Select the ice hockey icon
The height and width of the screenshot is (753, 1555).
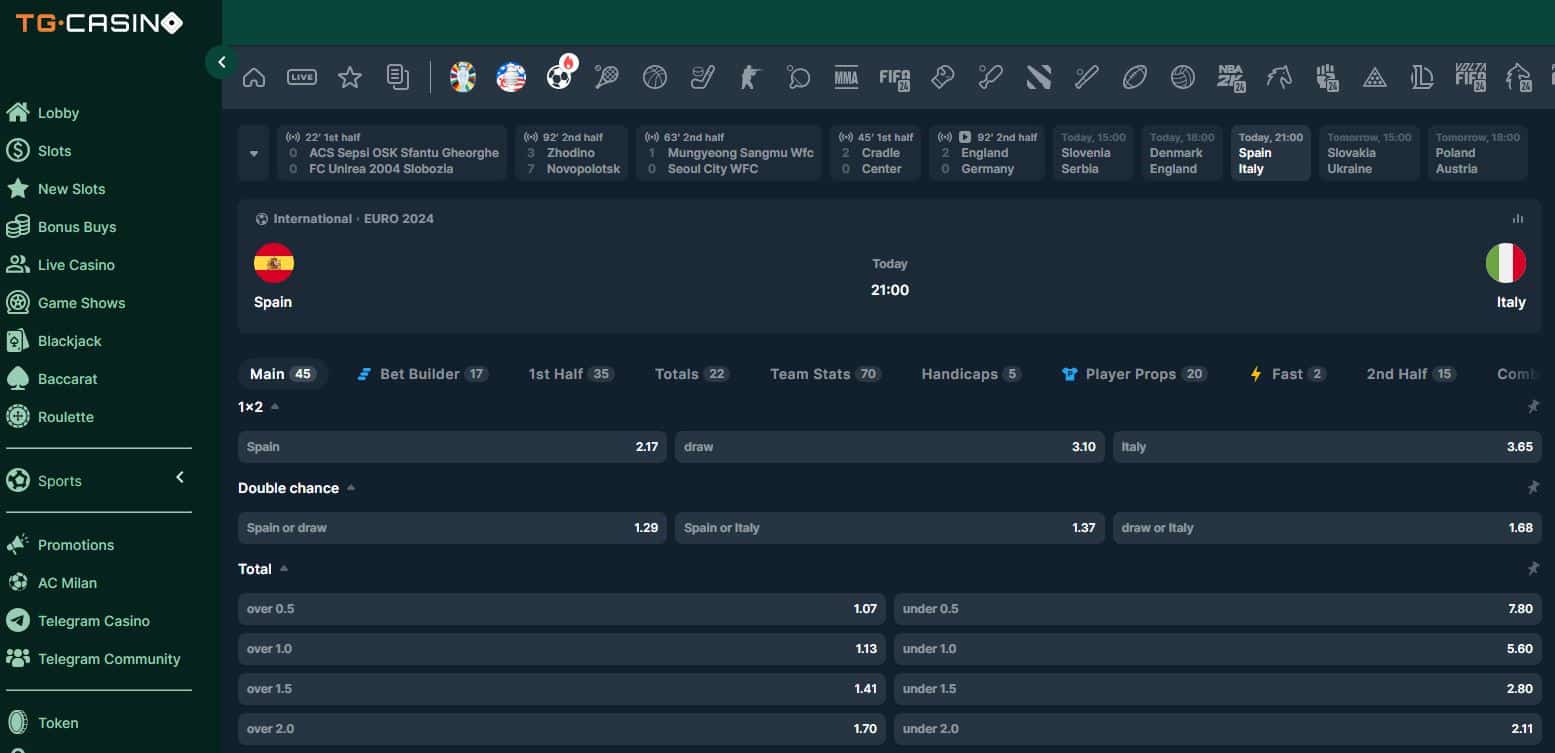click(703, 77)
